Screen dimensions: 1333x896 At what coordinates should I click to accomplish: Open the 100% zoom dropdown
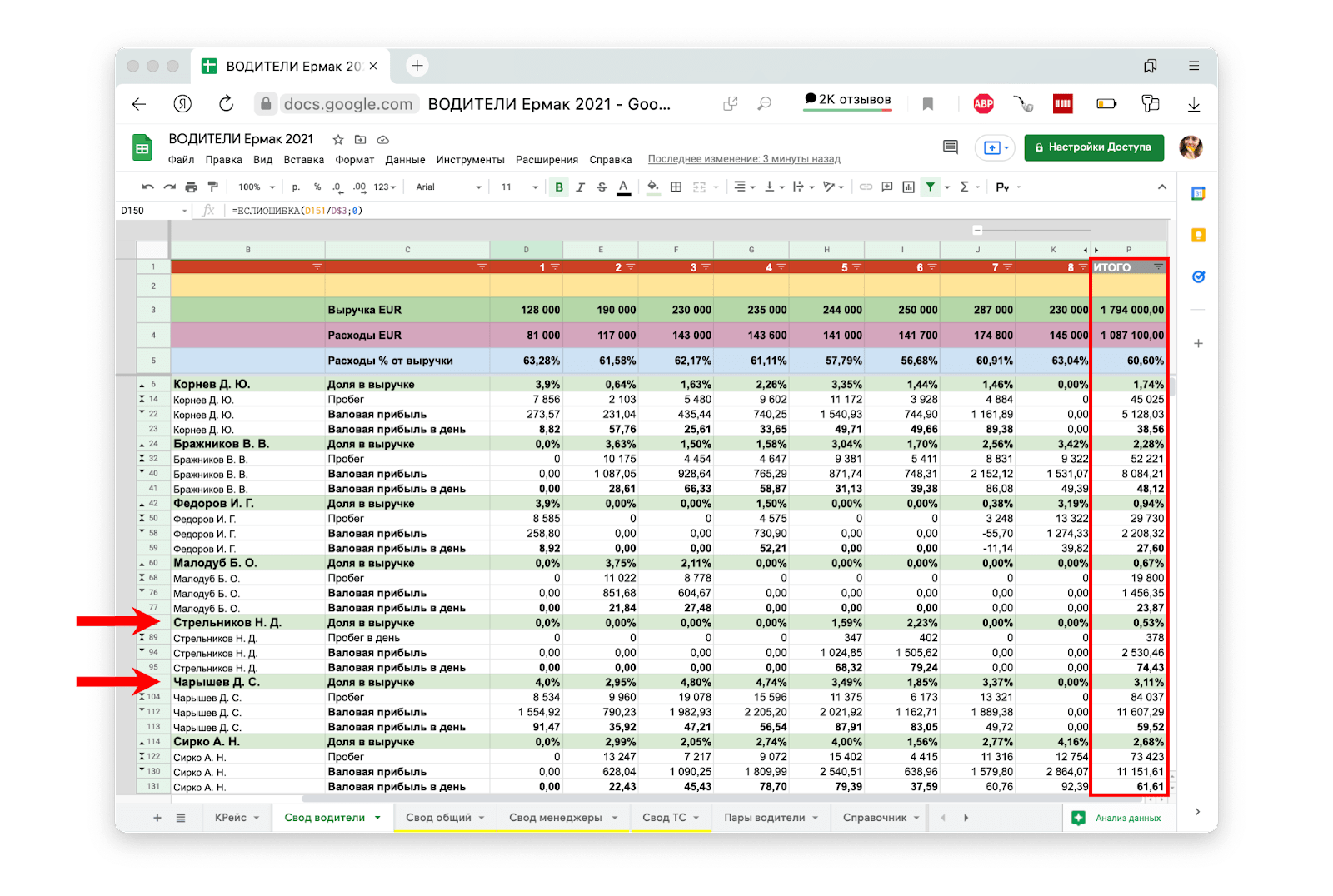[x=256, y=187]
